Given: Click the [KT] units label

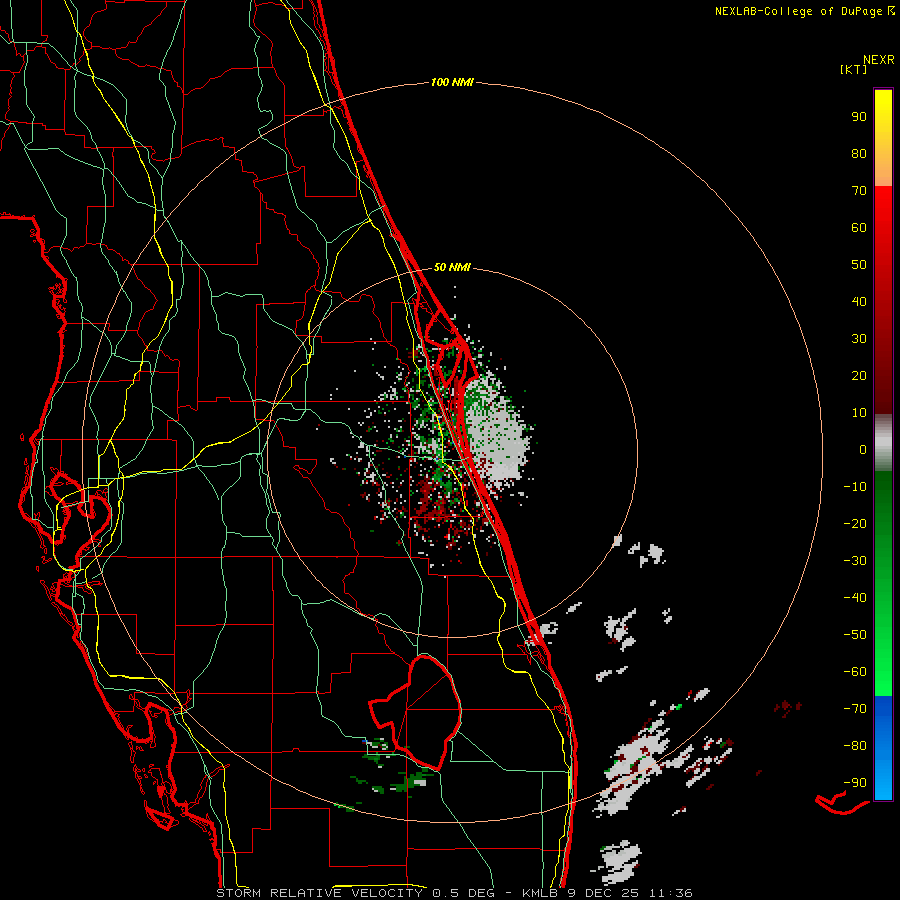Looking at the screenshot, I should (x=854, y=69).
